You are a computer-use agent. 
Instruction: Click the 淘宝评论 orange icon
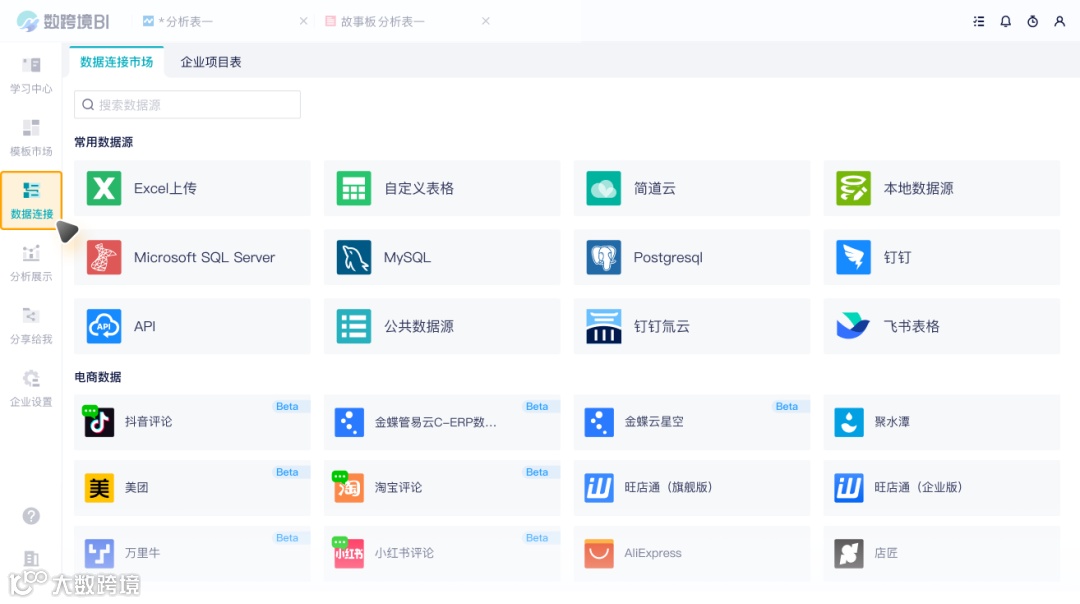click(x=349, y=487)
